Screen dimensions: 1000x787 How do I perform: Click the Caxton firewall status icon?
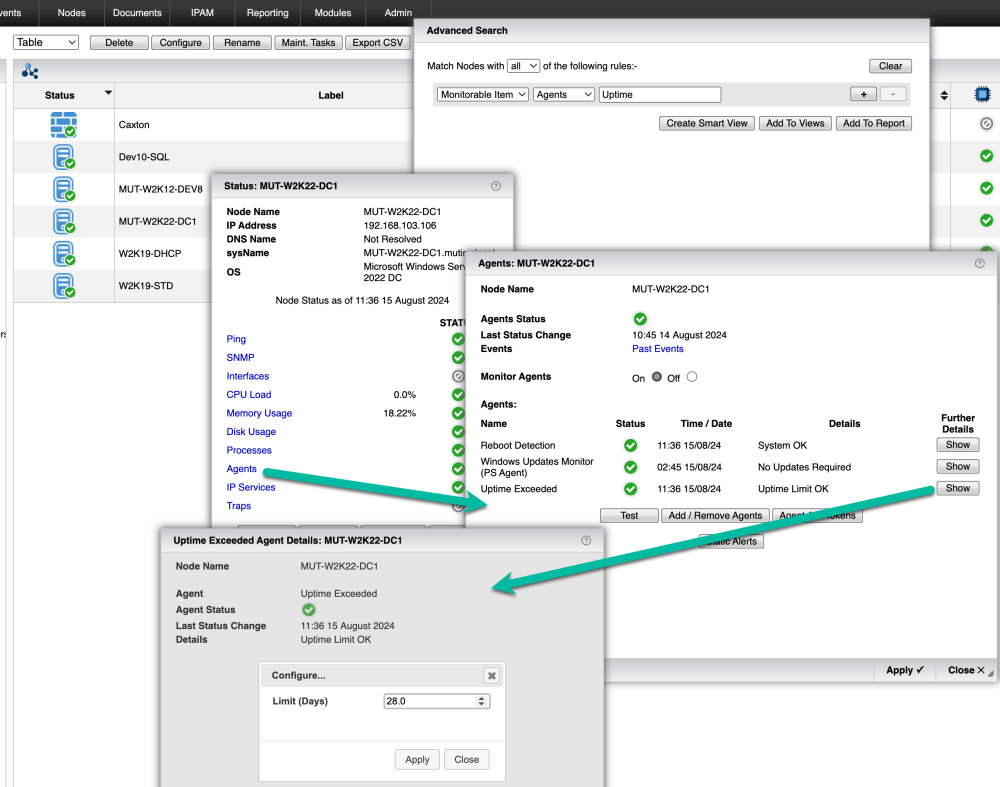(x=64, y=125)
